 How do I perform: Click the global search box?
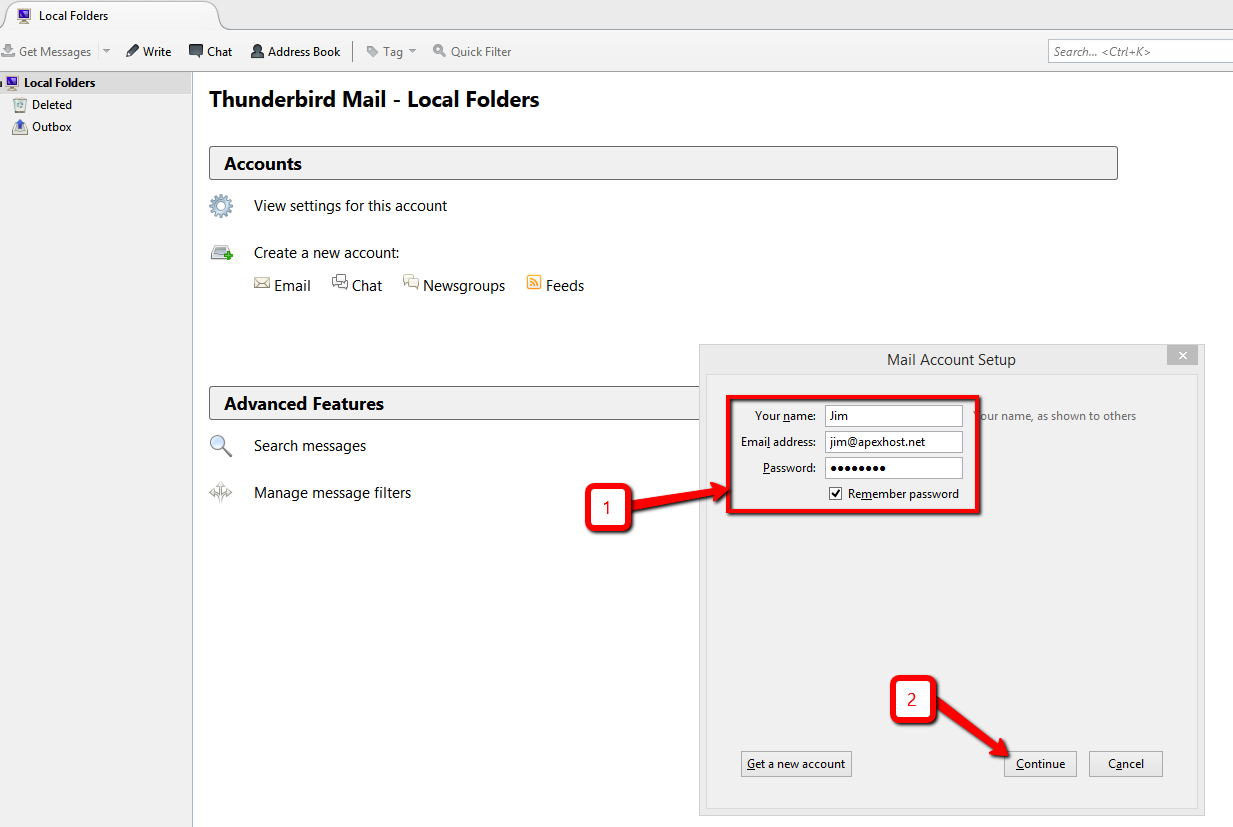1141,51
